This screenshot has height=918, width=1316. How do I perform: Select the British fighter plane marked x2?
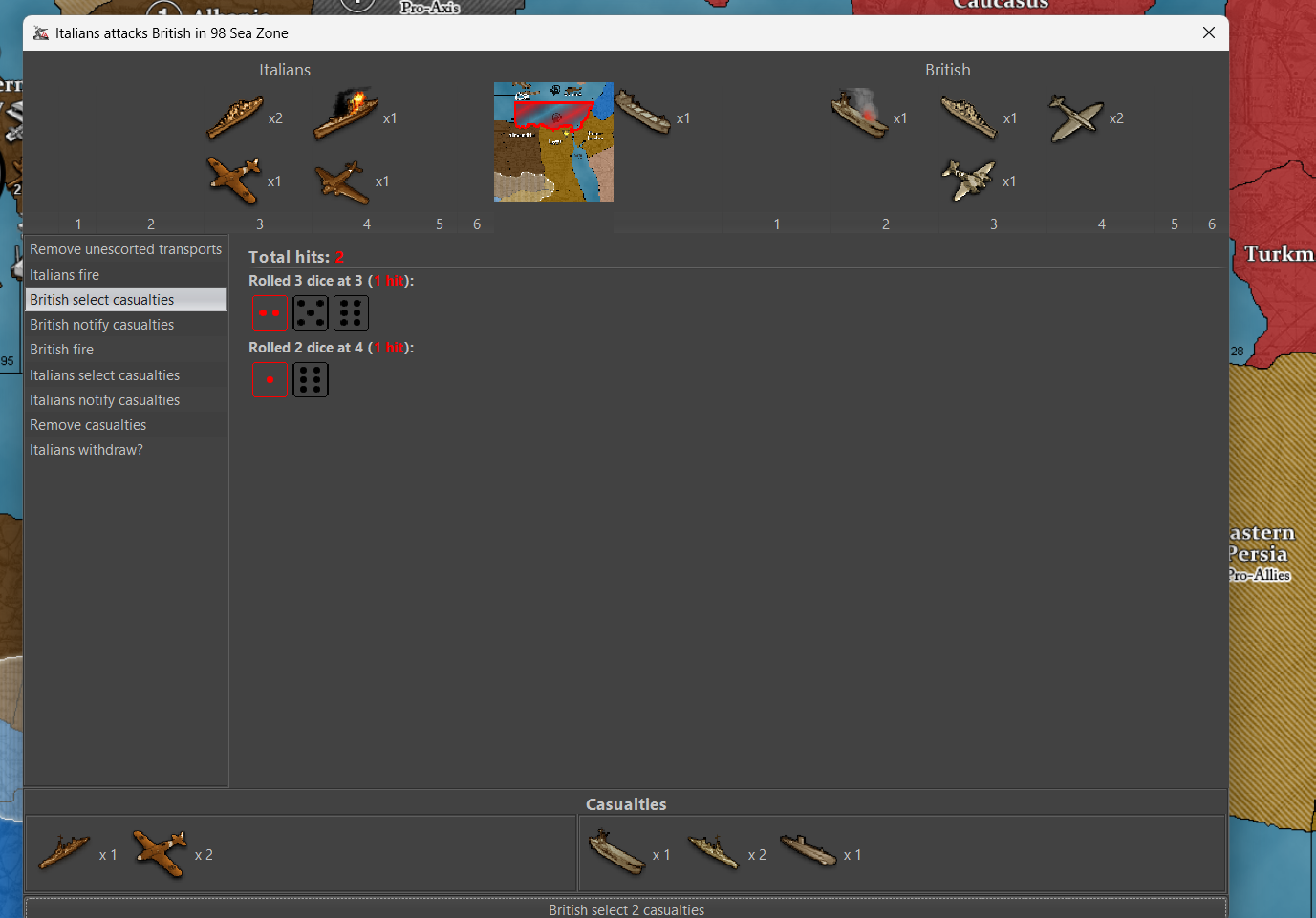[1075, 118]
